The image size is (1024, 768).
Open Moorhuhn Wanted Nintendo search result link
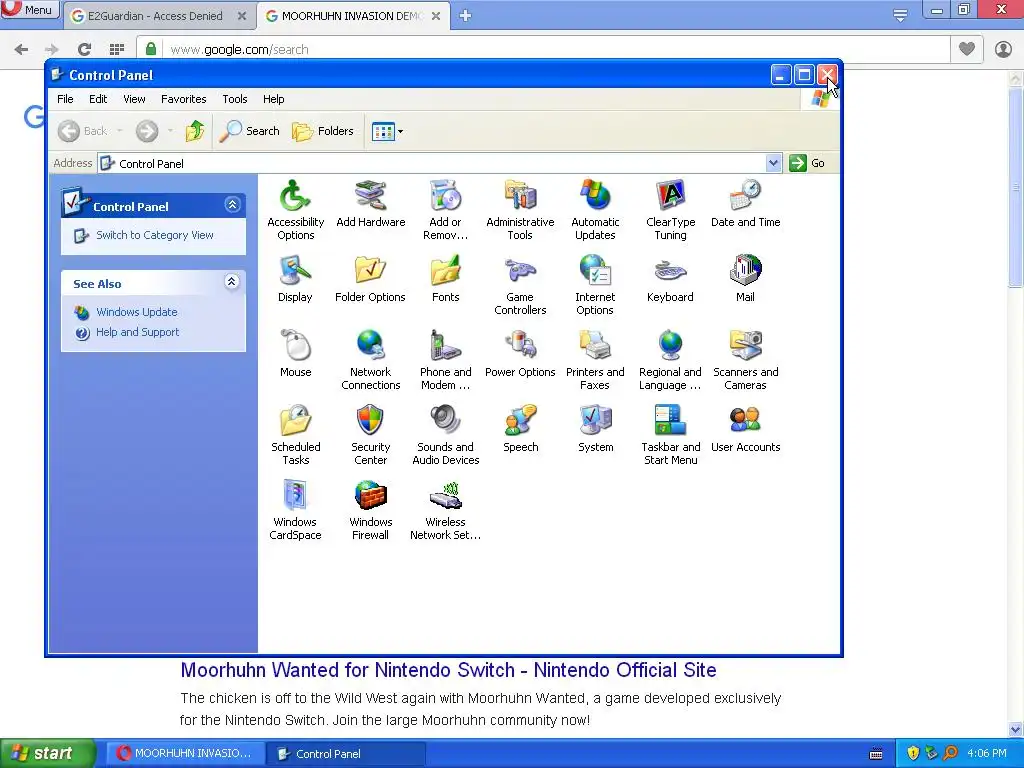[x=448, y=670]
